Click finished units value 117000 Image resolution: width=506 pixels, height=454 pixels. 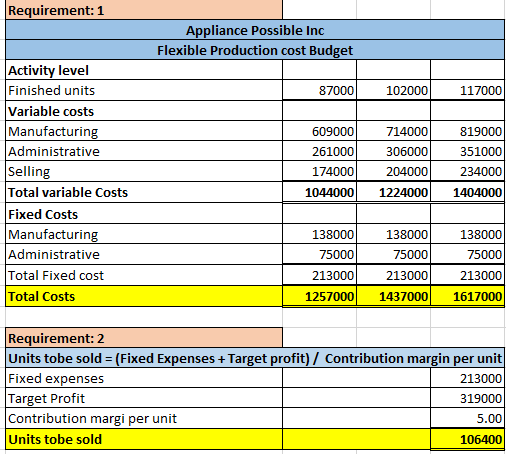(x=467, y=90)
